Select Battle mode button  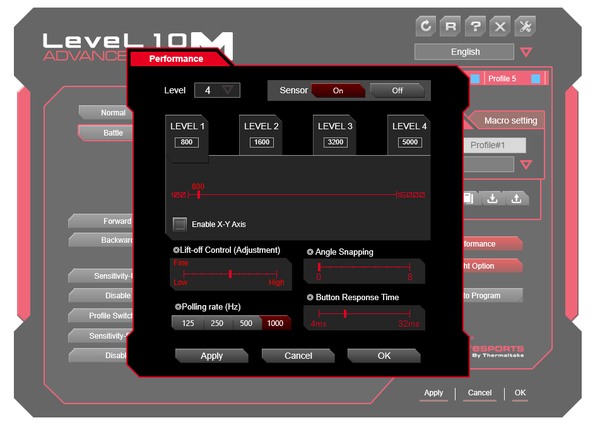tap(106, 133)
